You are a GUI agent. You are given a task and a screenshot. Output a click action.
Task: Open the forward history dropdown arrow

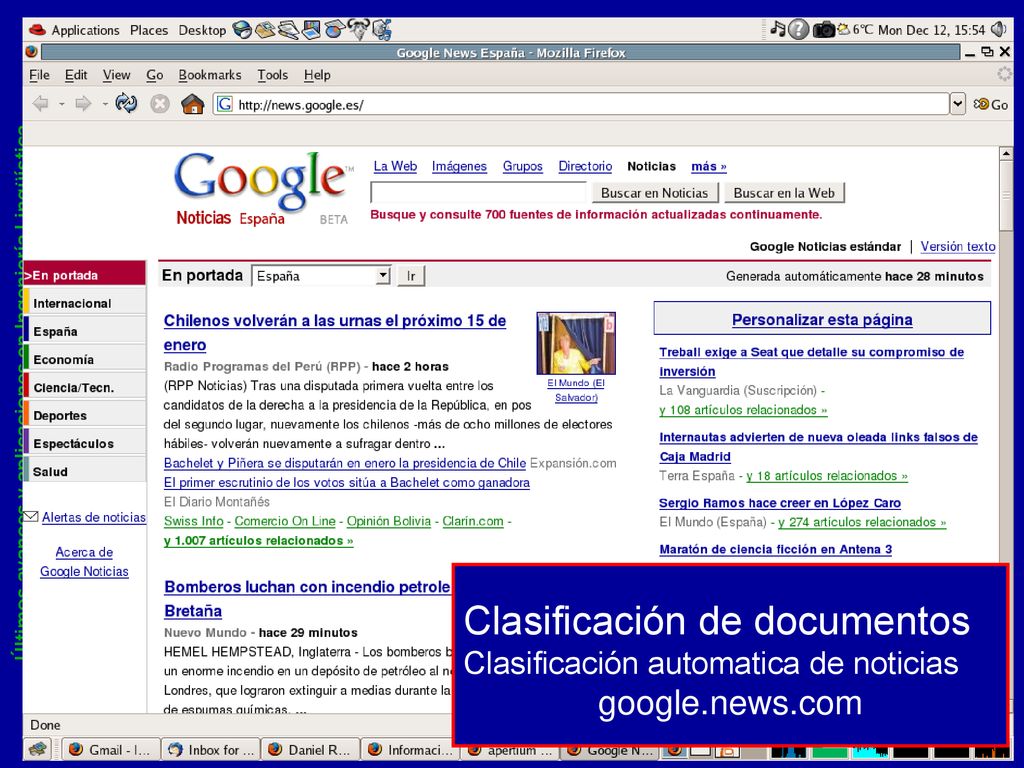[x=104, y=104]
